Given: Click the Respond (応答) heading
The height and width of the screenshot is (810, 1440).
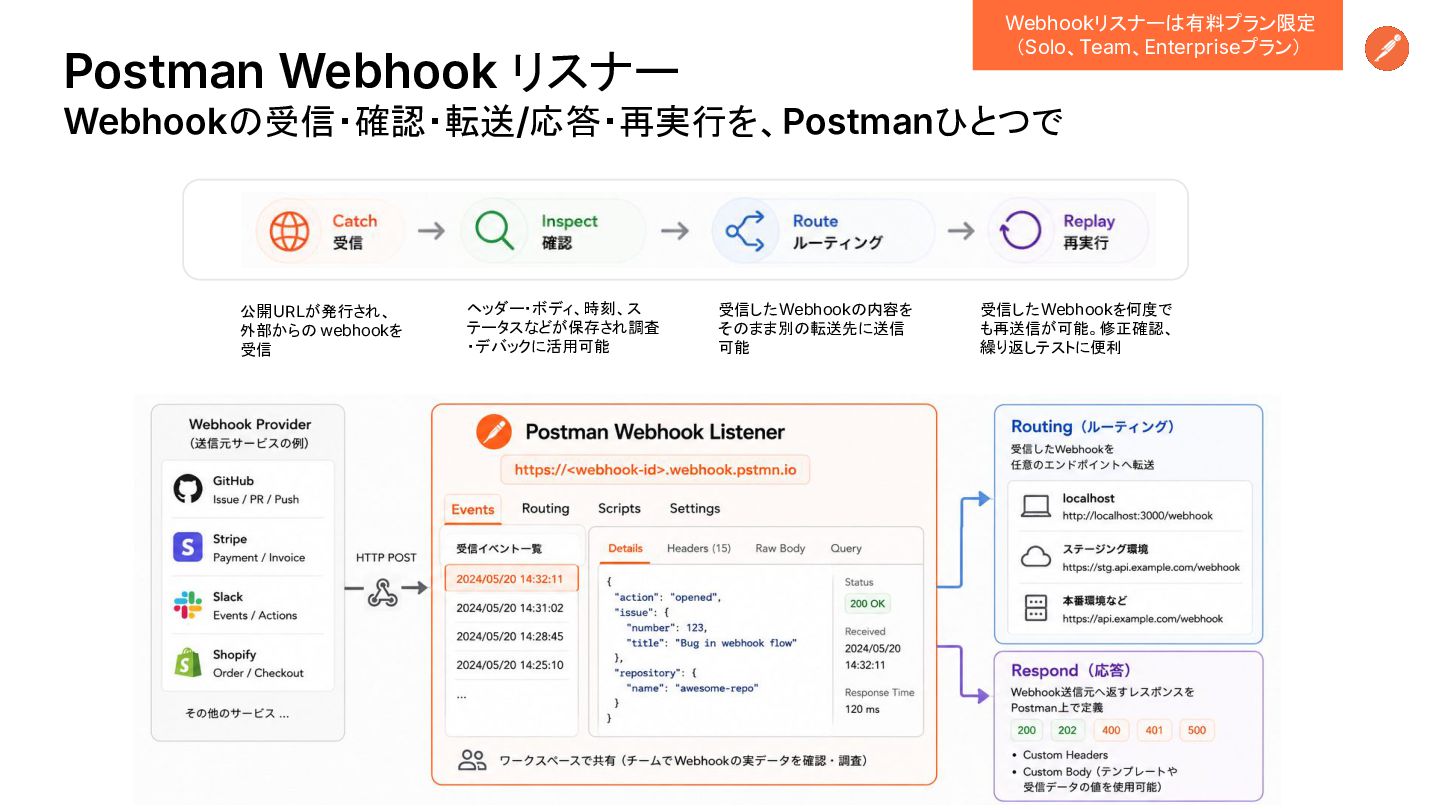Looking at the screenshot, I should (x=1071, y=671).
